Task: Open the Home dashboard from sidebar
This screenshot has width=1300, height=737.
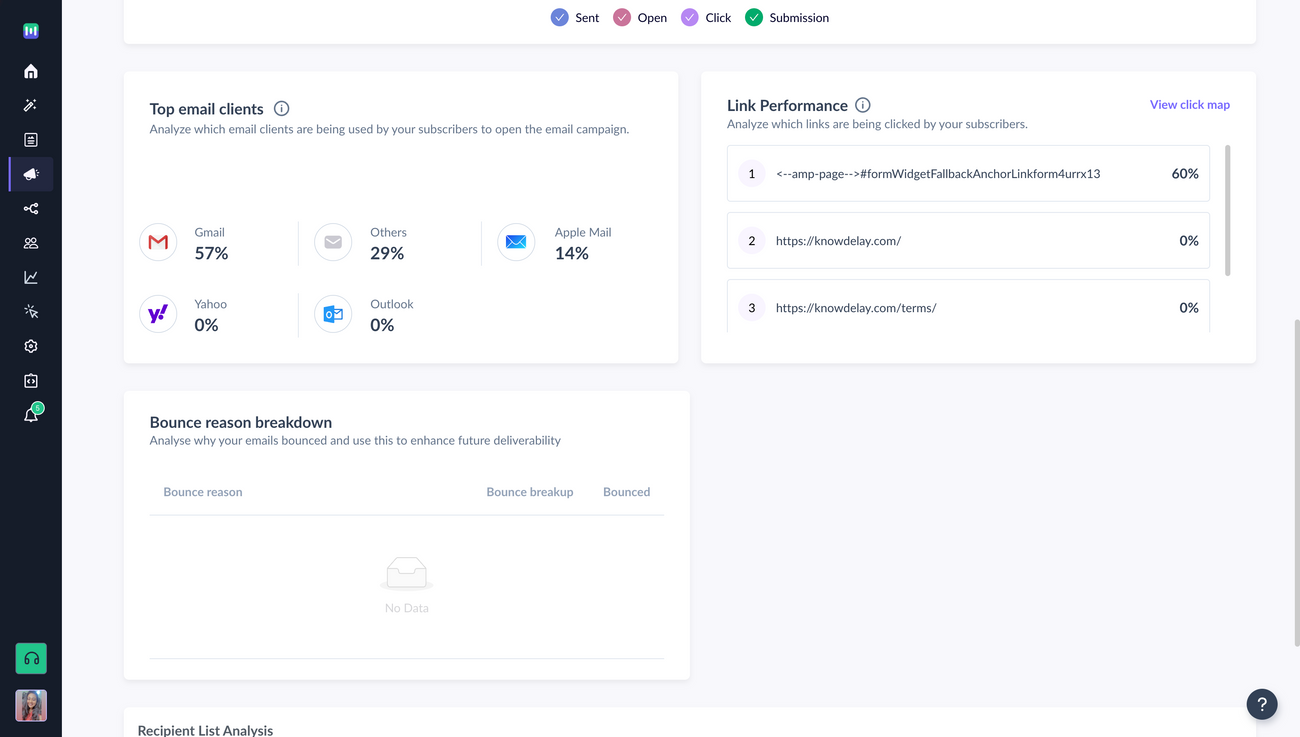Action: coord(30,71)
